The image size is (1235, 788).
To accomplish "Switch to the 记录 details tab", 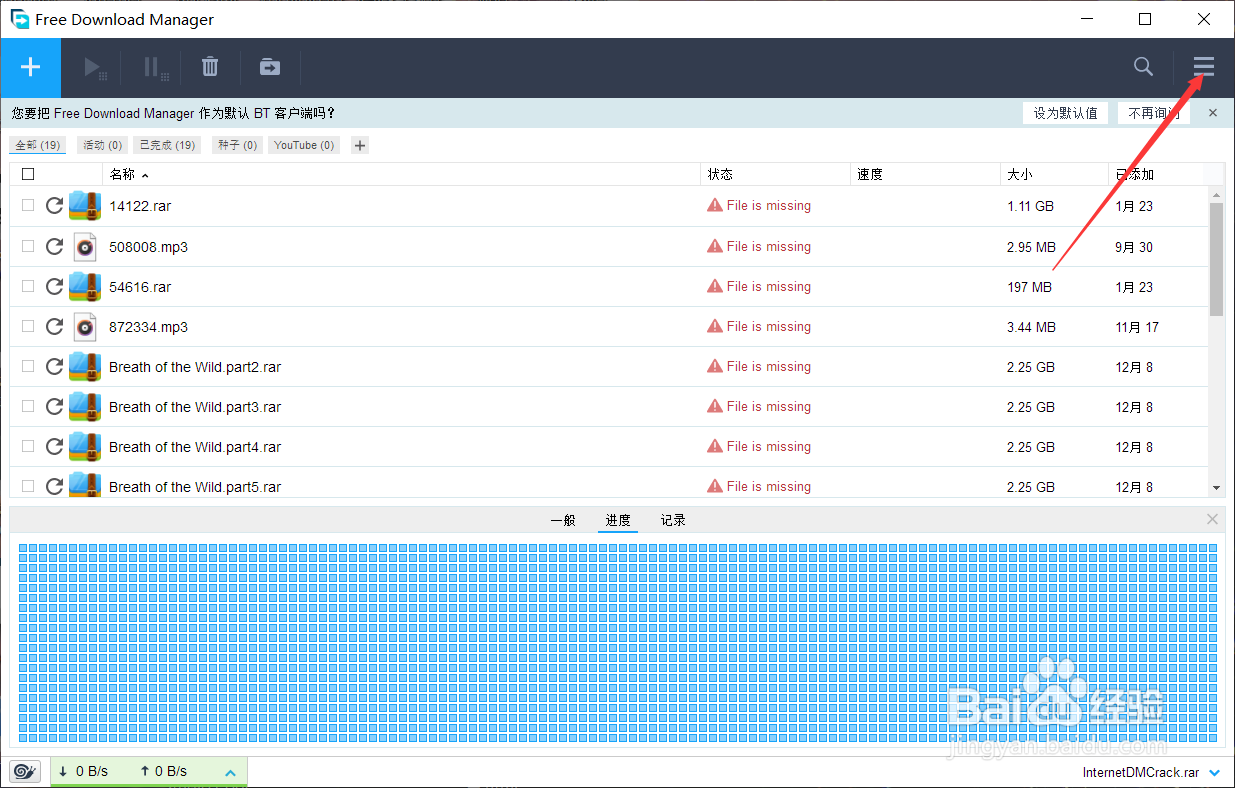I will tap(673, 520).
